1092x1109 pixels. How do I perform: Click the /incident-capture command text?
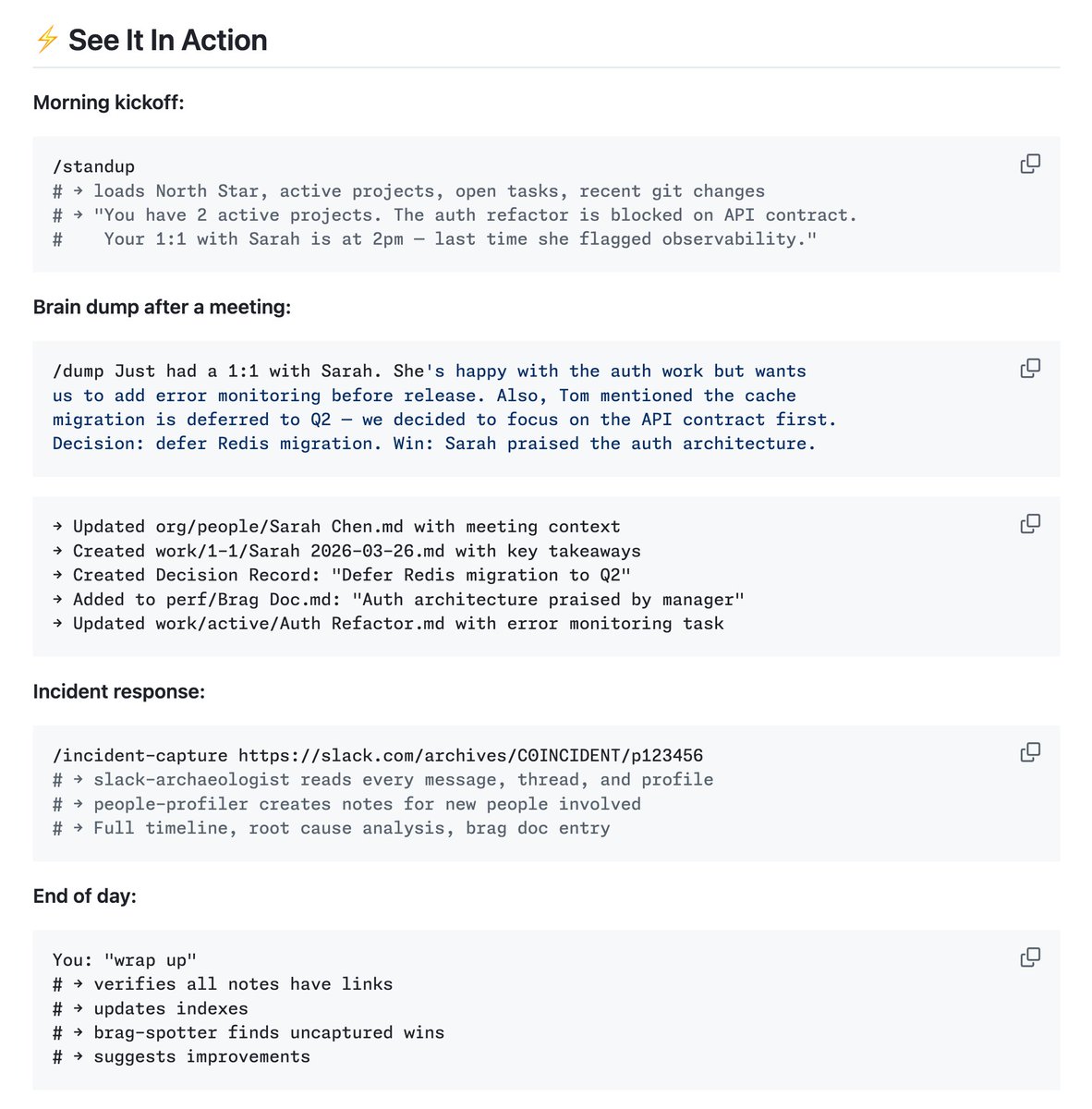[140, 756]
